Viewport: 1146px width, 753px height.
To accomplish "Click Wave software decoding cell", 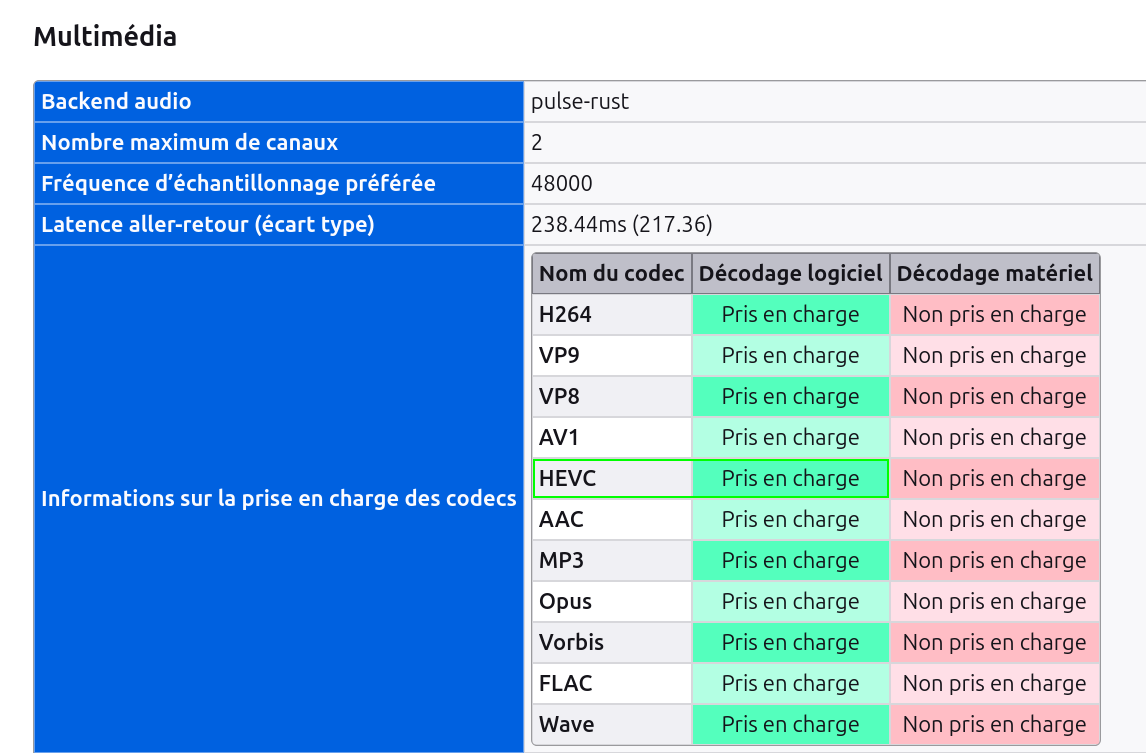I will 791,724.
